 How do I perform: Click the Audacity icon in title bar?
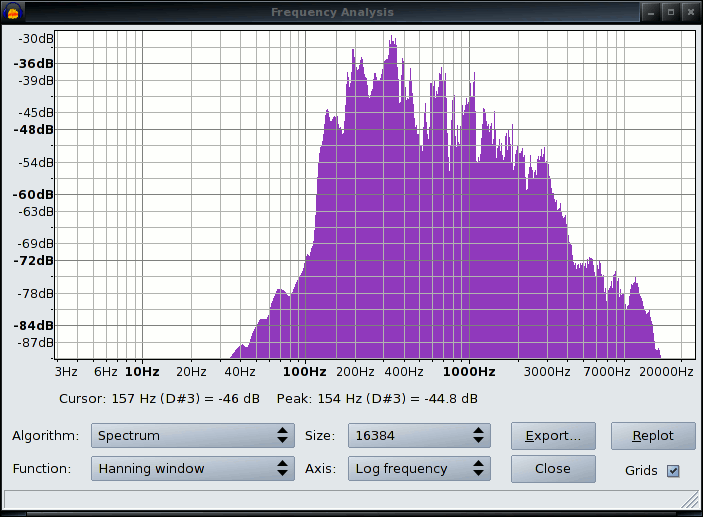tap(13, 12)
